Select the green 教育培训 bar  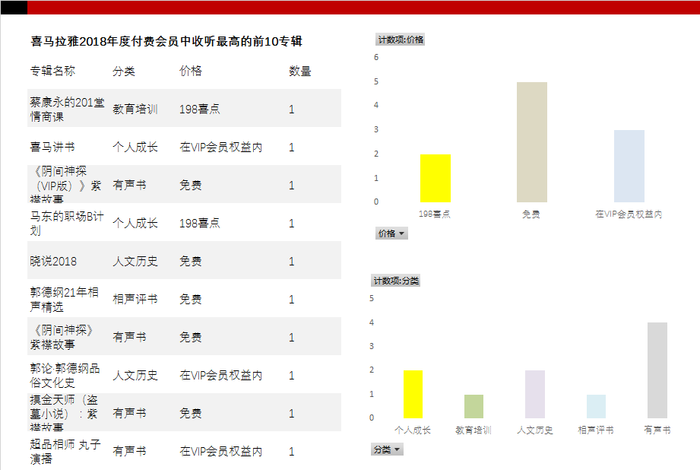pyautogui.click(x=474, y=406)
